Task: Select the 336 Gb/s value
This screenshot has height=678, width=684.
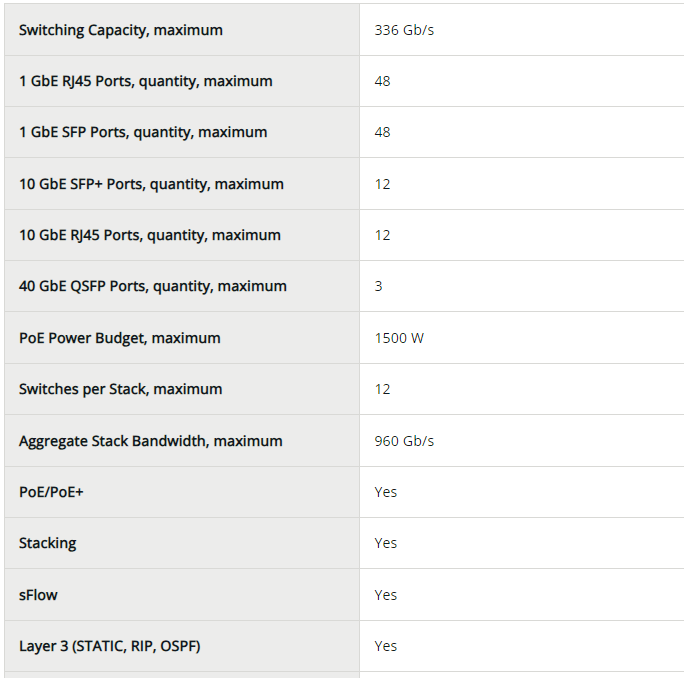Action: click(x=404, y=30)
